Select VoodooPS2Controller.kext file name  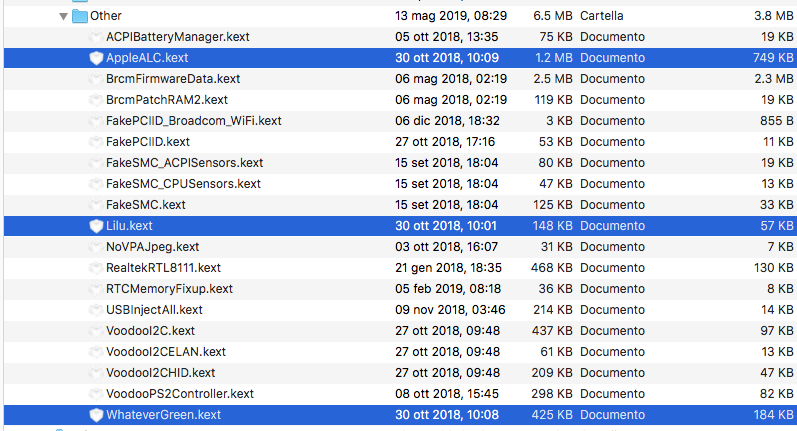tap(180, 394)
